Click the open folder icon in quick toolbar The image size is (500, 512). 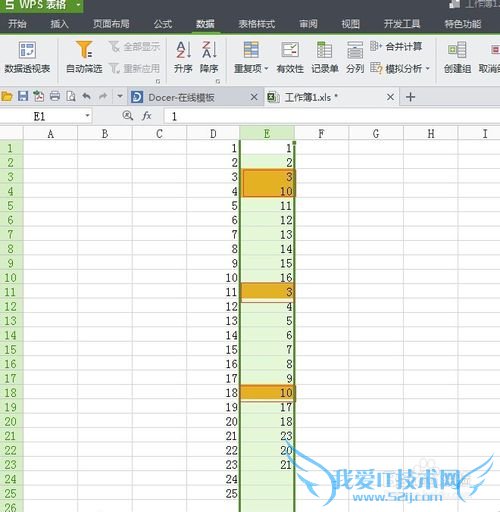7,97
